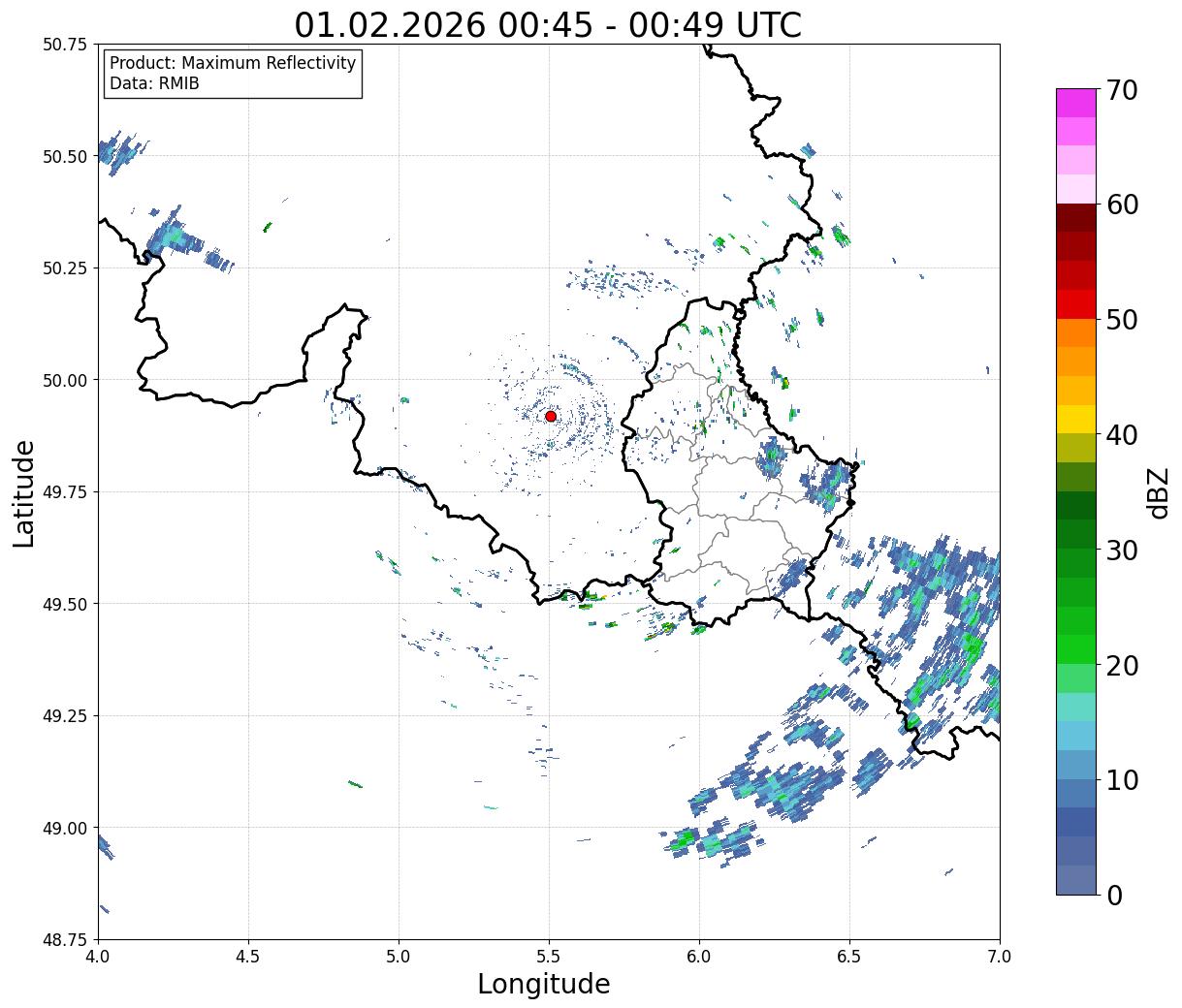Click the dBZ colorbar label
This screenshot has width=1182, height=1008.
(x=1158, y=491)
